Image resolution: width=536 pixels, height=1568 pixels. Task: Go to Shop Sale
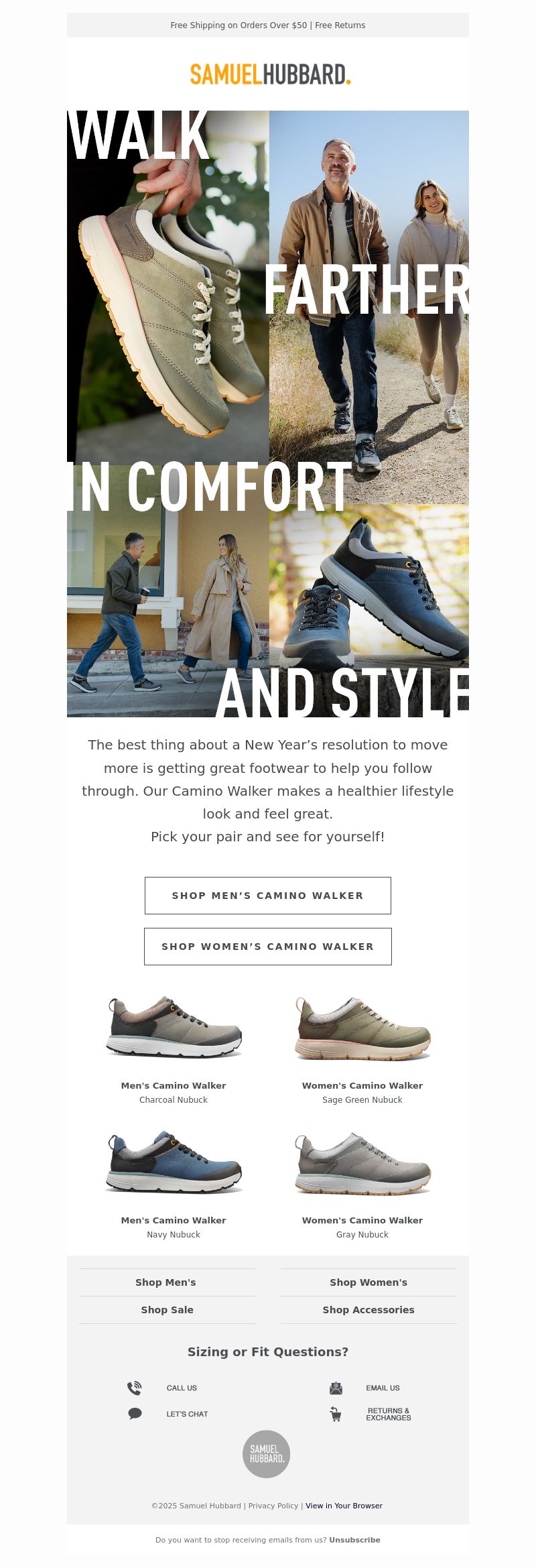[x=167, y=1309]
